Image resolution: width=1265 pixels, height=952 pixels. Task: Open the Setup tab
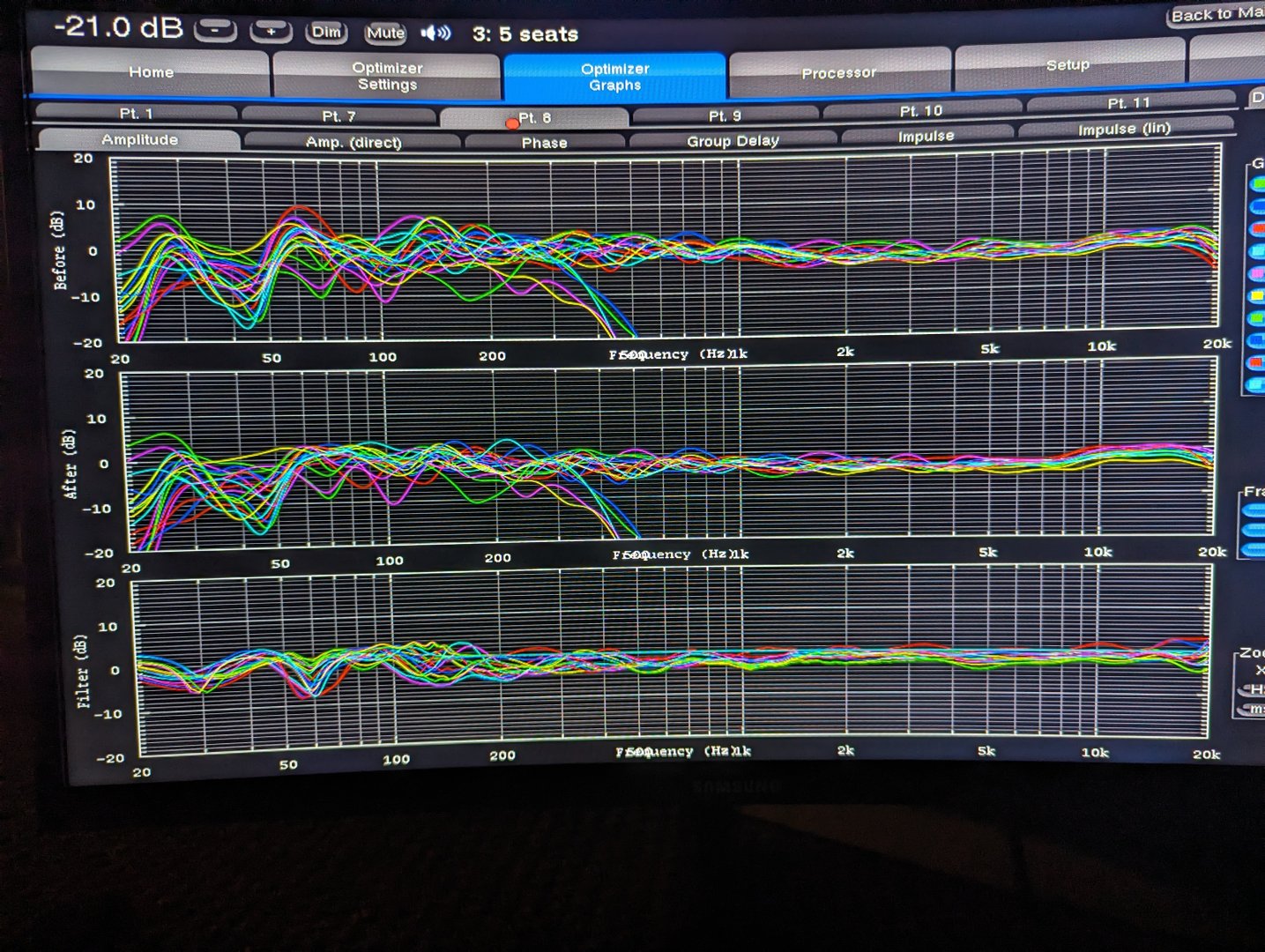(1068, 66)
